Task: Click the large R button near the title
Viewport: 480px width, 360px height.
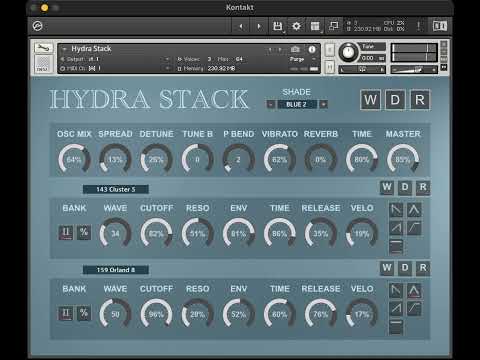Action: pyautogui.click(x=420, y=100)
